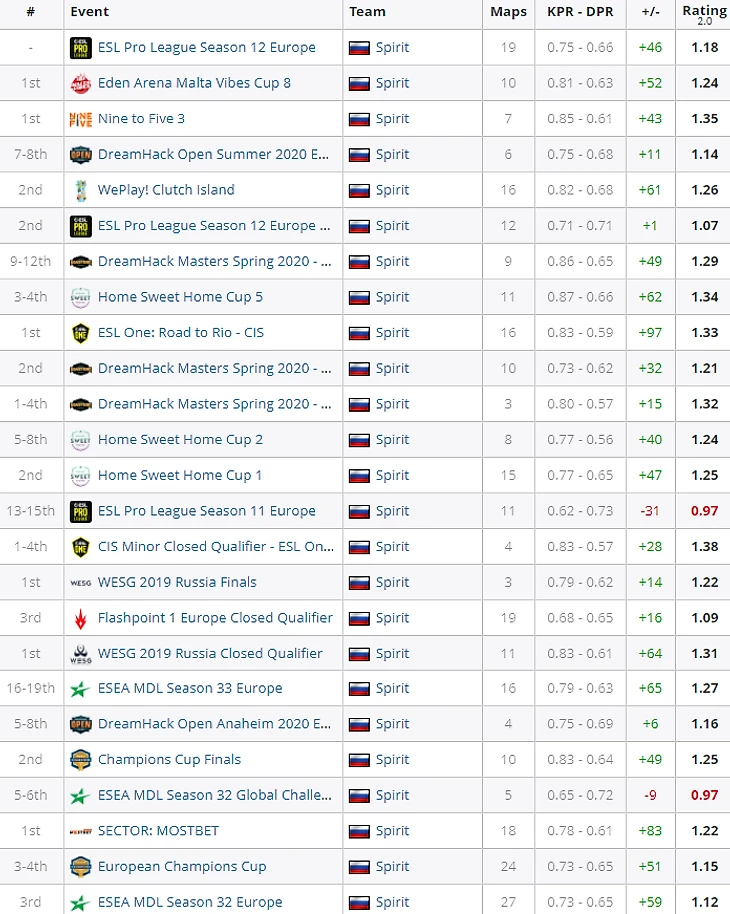Click the ESEA MDL Season 32 Europe logo

pyautogui.click(x=80, y=902)
